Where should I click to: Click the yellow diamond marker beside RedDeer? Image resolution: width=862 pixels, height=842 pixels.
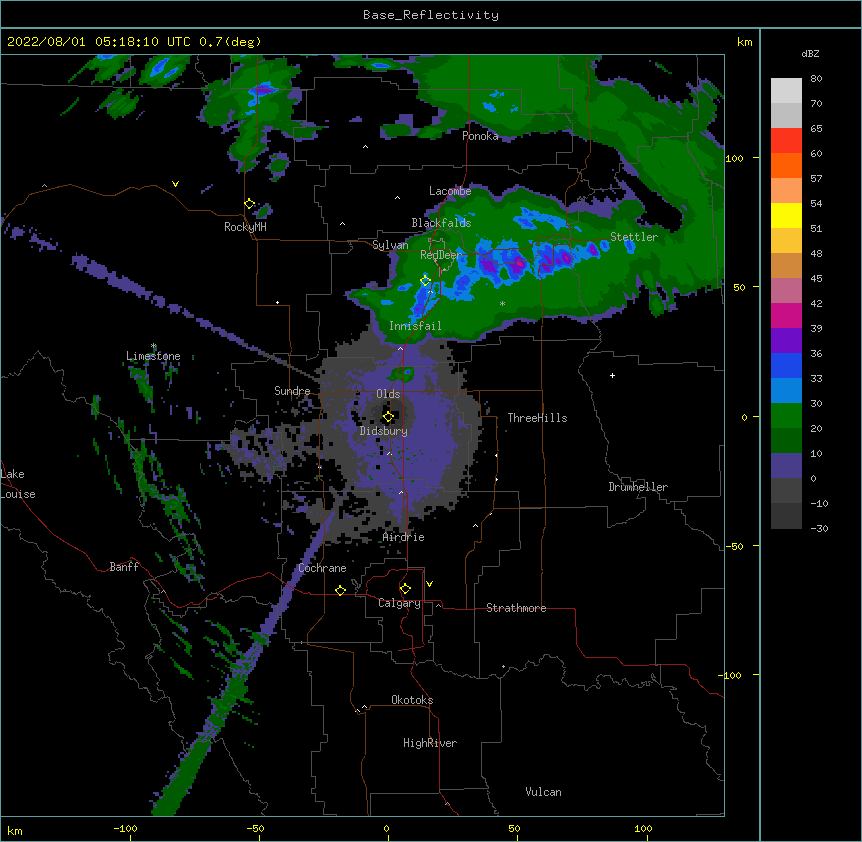426,281
